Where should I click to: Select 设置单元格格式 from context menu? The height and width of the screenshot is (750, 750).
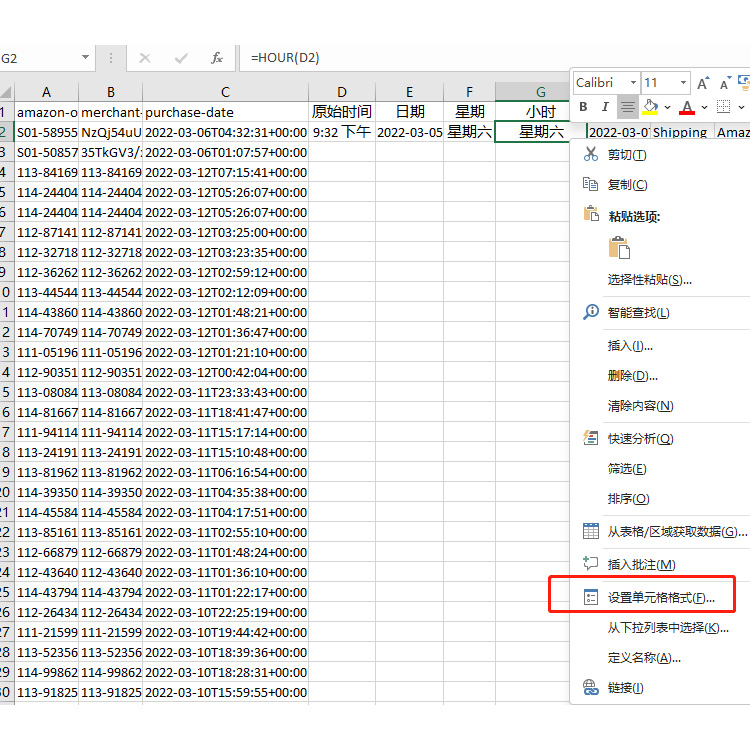coord(660,598)
